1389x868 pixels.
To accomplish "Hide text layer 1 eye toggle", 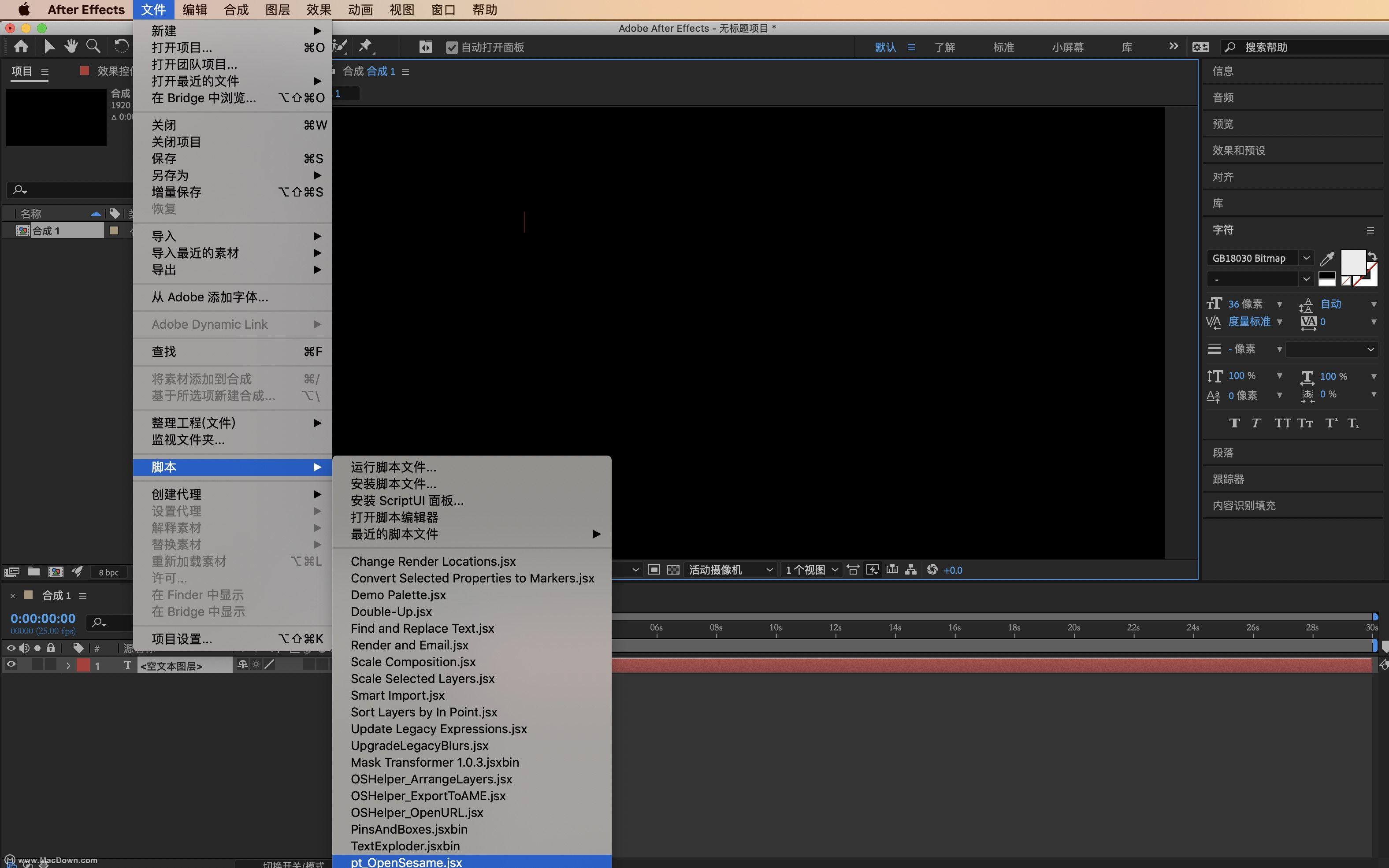I will [x=11, y=665].
